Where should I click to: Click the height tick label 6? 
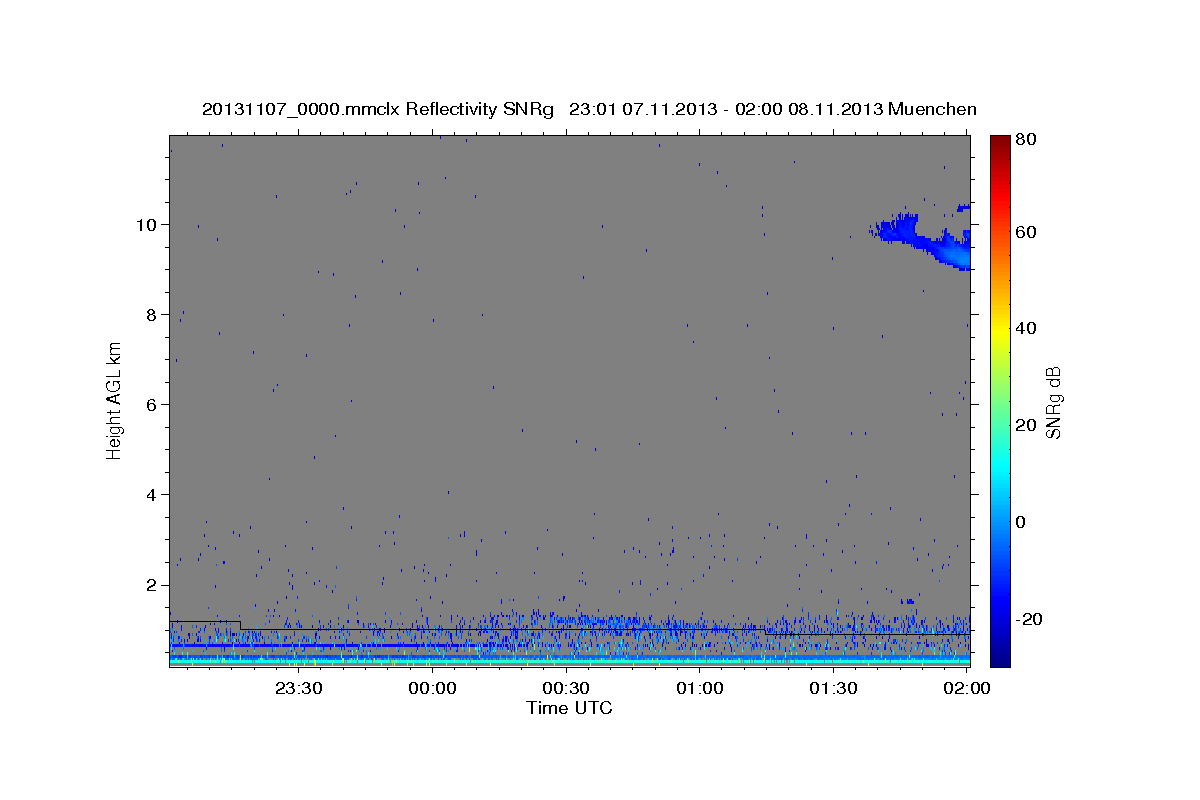tap(153, 404)
